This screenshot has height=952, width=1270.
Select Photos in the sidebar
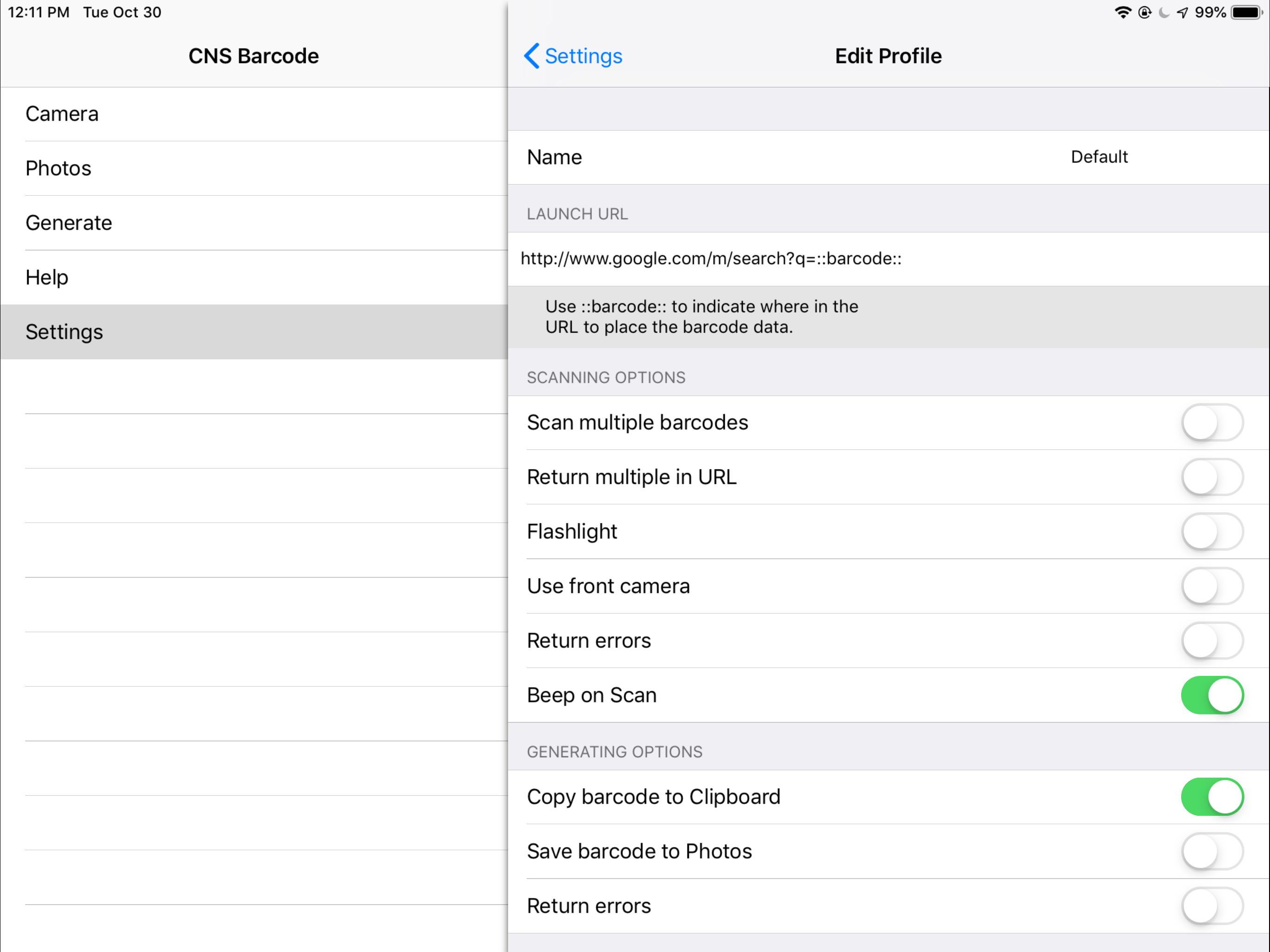pyautogui.click(x=254, y=168)
